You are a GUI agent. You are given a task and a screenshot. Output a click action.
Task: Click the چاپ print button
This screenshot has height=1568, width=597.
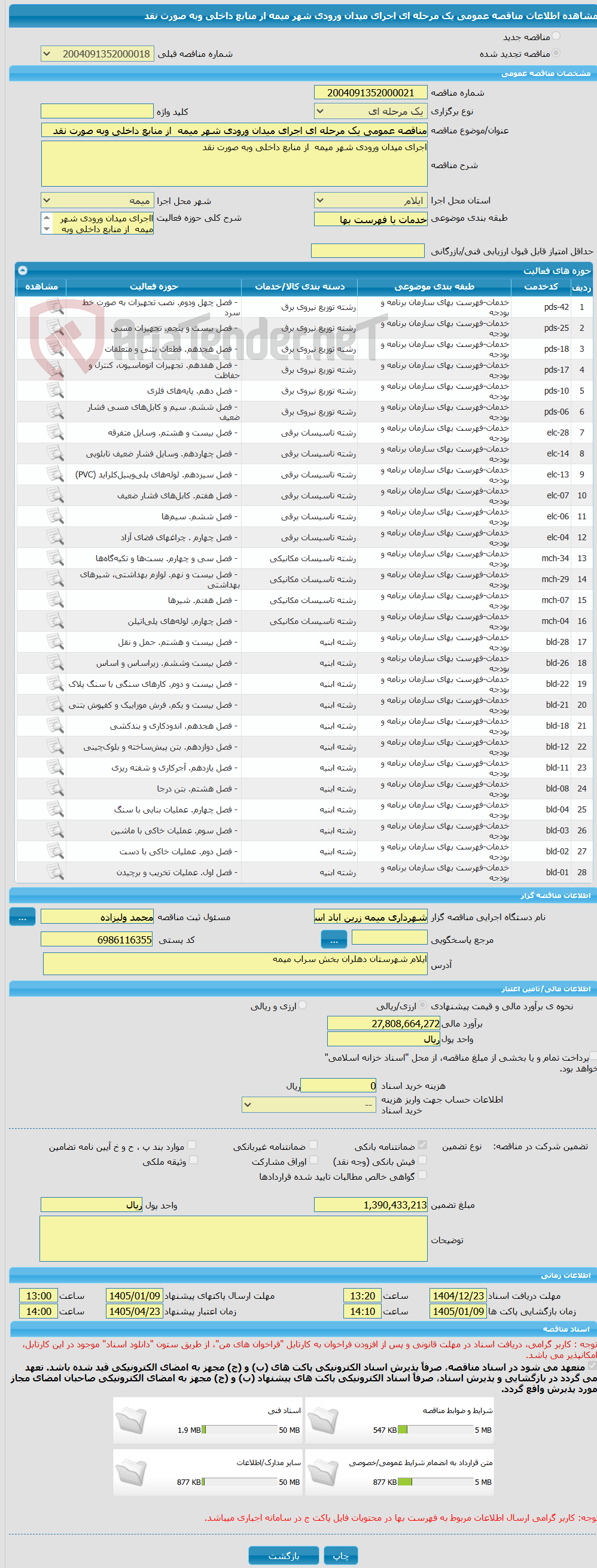341,1556
